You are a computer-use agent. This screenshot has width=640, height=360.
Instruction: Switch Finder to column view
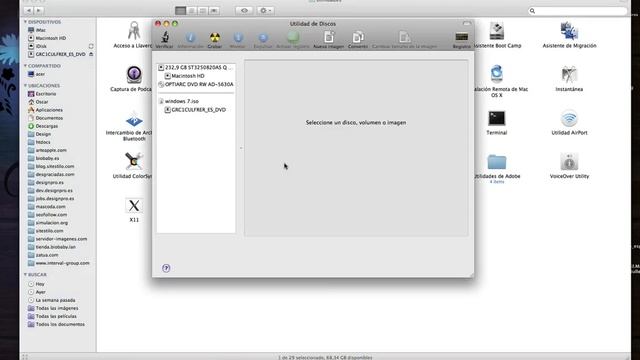(x=202, y=11)
